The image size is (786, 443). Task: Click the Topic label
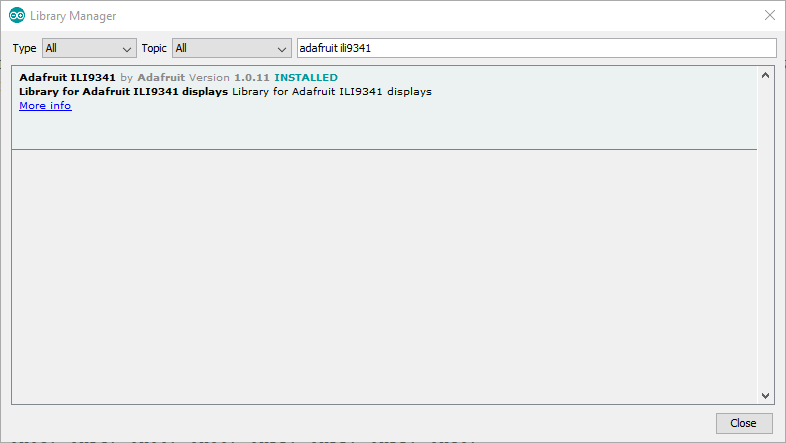tap(154, 48)
